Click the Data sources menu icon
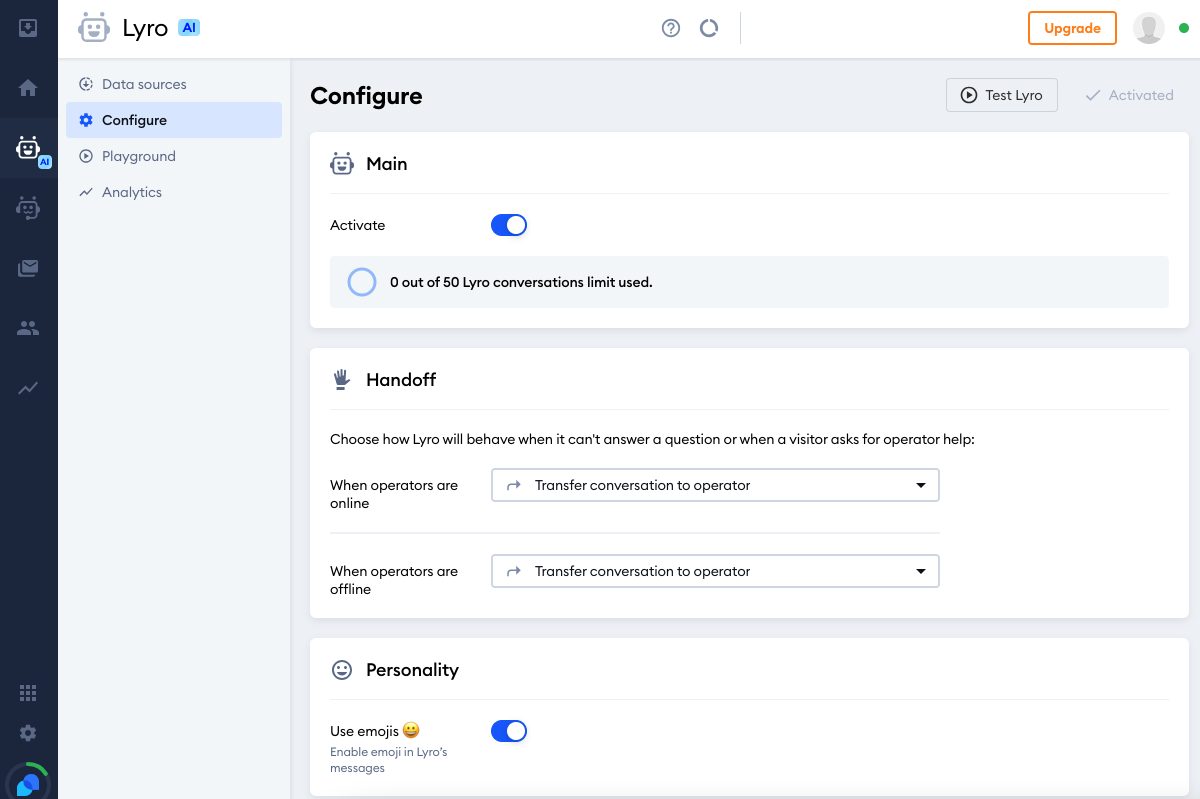 [x=86, y=84]
